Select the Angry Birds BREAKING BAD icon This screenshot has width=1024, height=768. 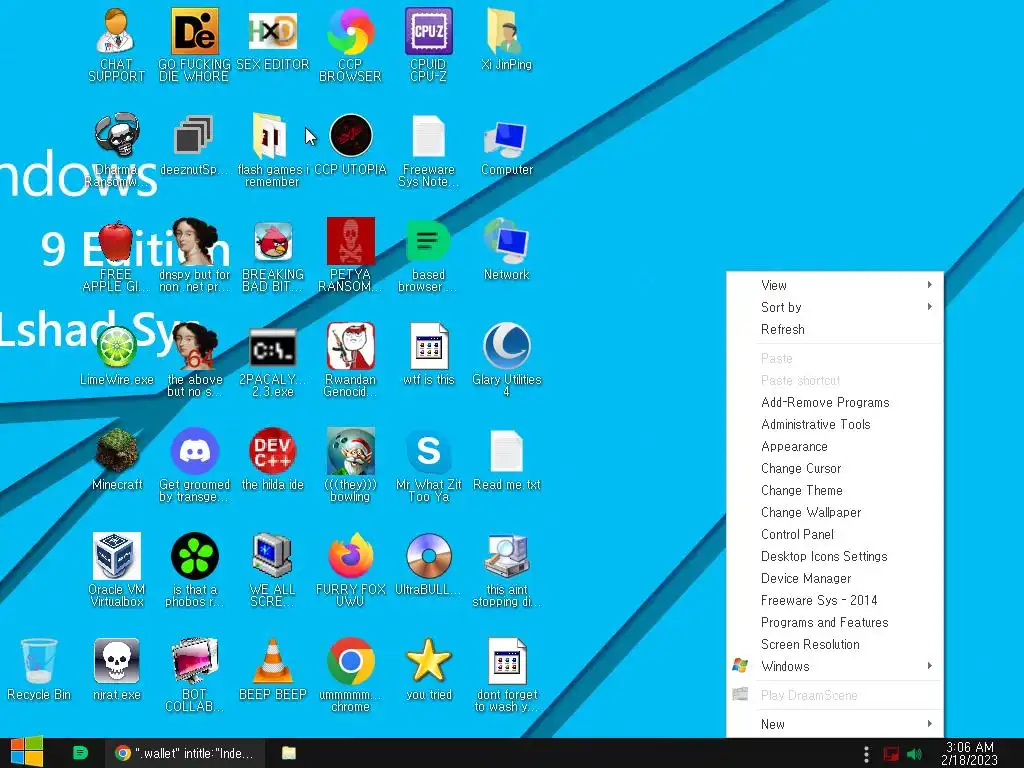click(272, 255)
